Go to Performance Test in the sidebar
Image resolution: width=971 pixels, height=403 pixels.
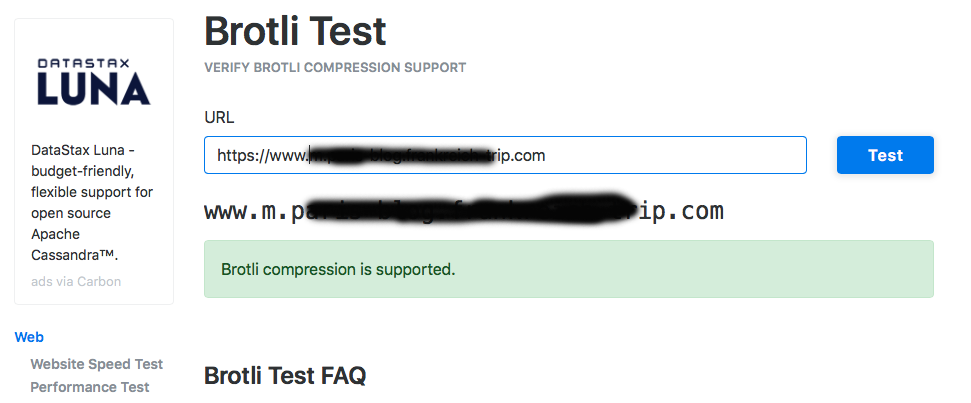[89, 387]
